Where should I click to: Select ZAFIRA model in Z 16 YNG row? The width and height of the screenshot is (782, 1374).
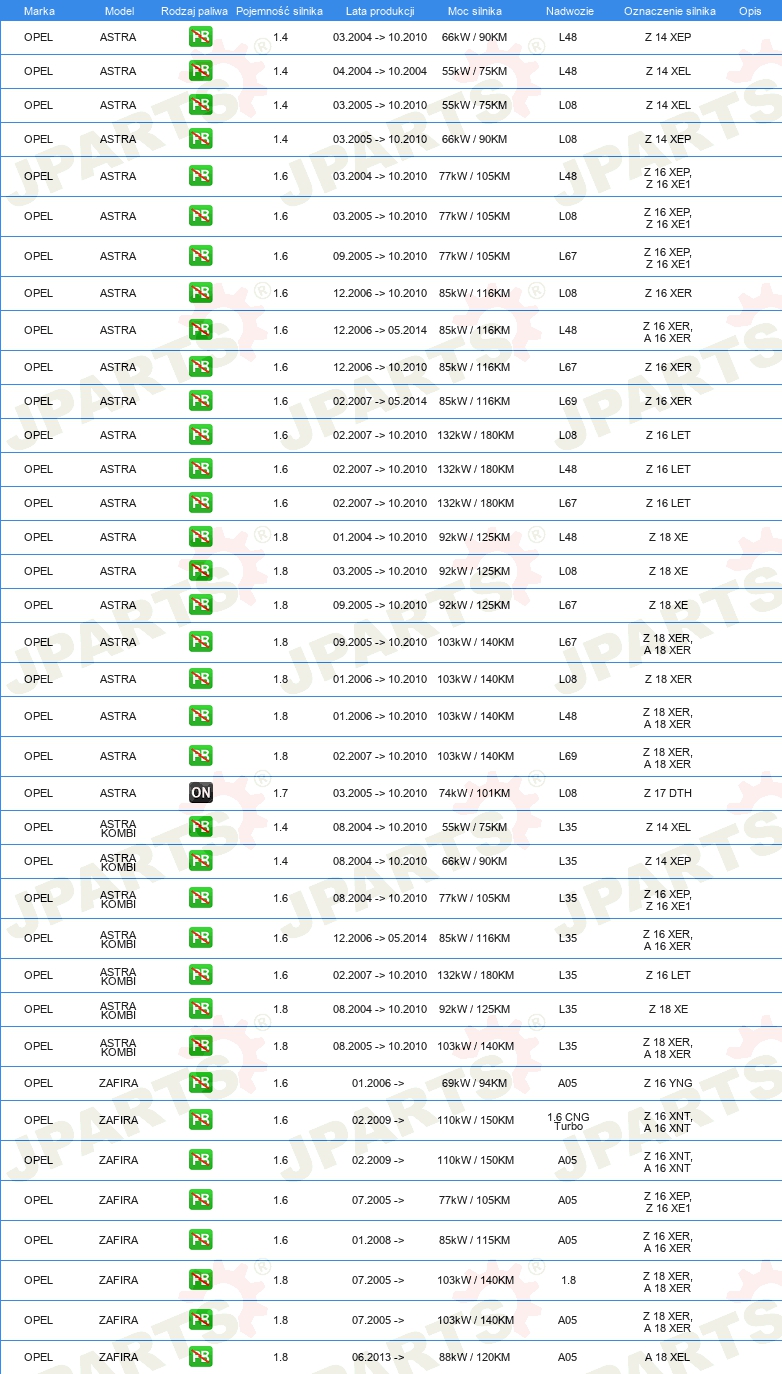pyautogui.click(x=118, y=1083)
